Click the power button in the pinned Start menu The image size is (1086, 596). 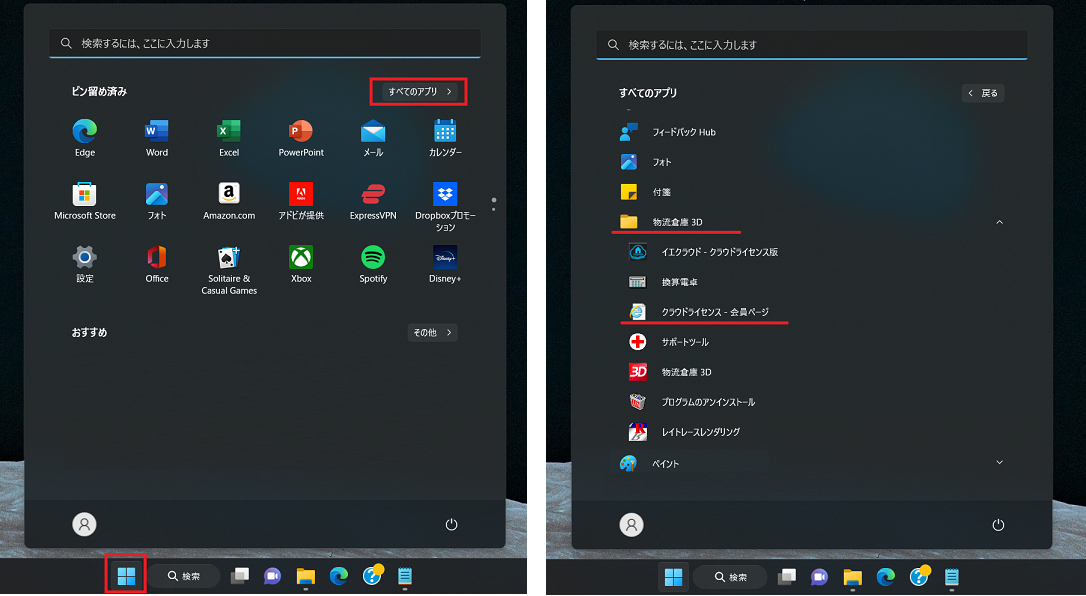(x=452, y=524)
